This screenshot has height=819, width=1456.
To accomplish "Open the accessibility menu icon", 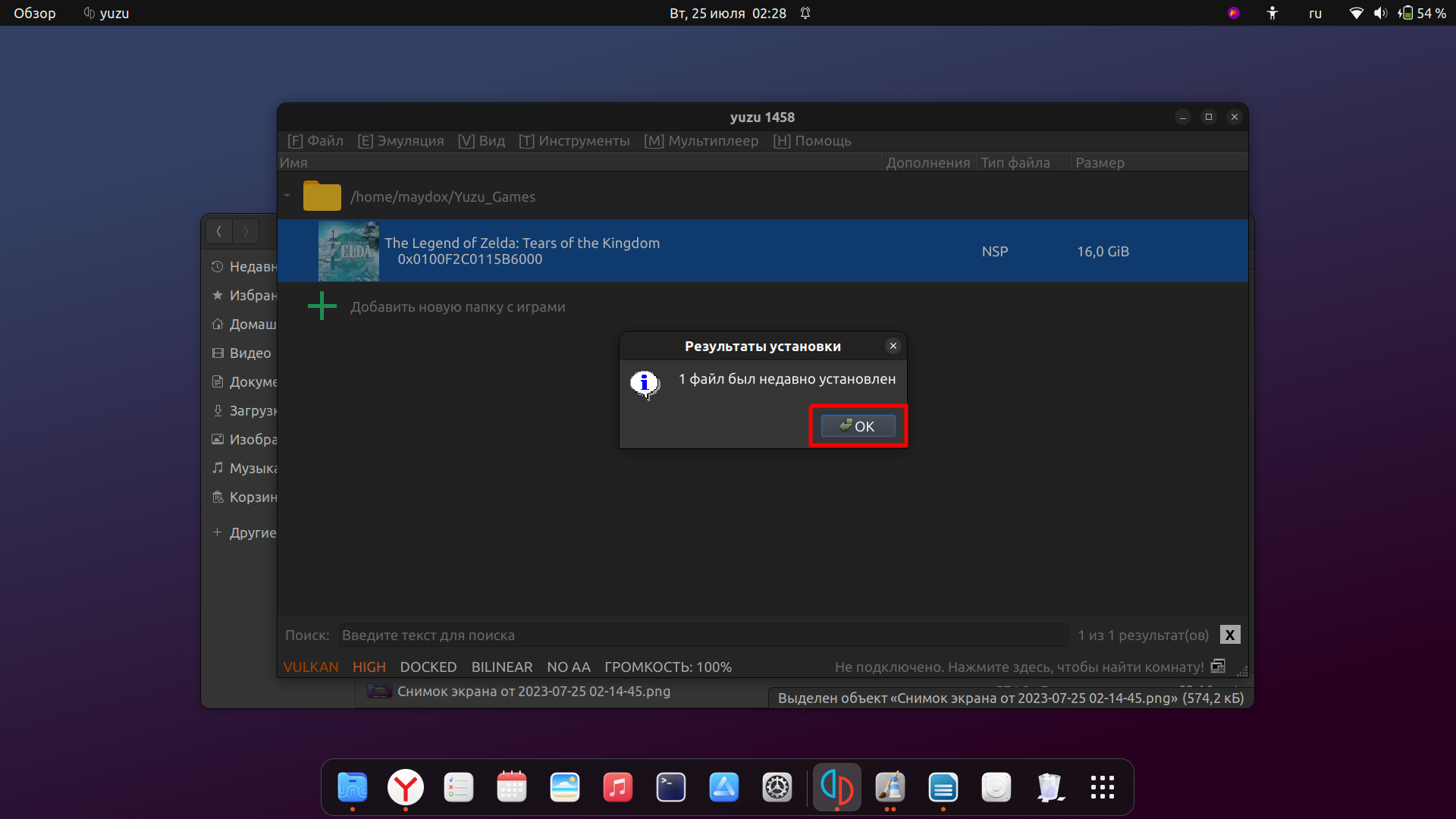I will (1272, 13).
